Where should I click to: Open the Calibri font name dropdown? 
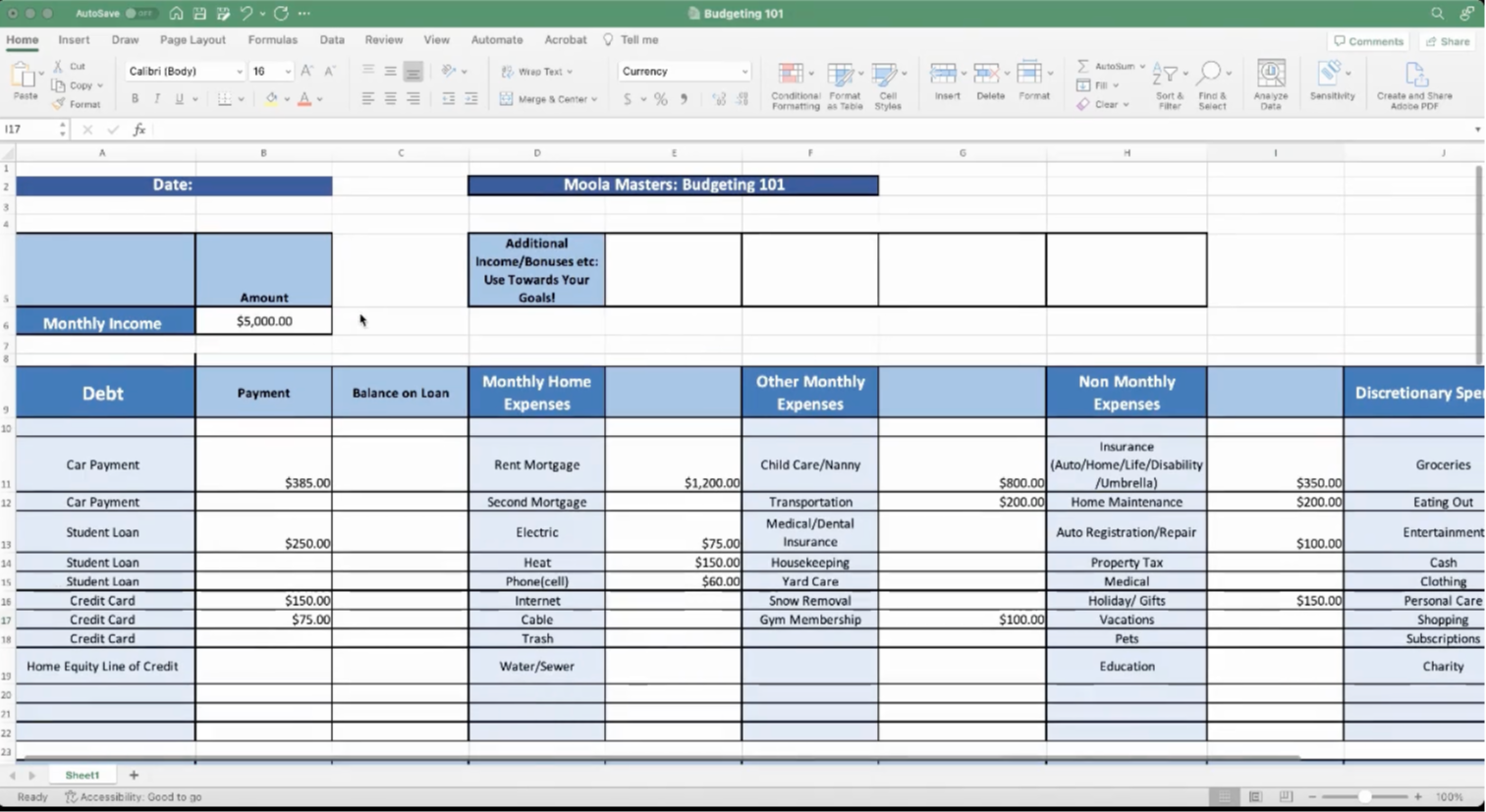(x=239, y=72)
